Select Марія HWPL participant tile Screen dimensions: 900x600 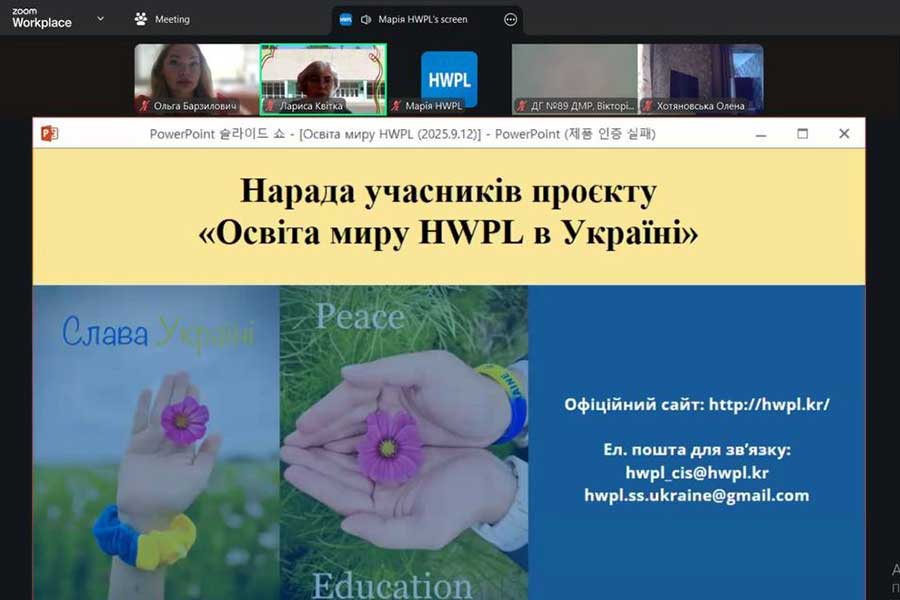449,79
